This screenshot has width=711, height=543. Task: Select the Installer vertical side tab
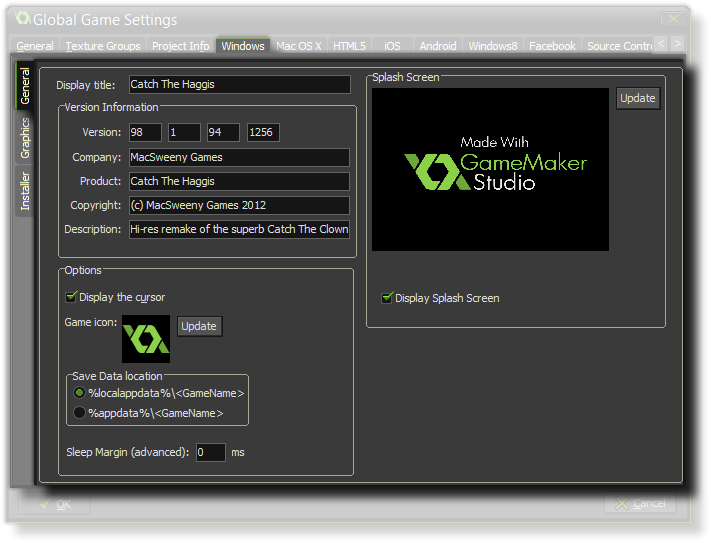26,190
